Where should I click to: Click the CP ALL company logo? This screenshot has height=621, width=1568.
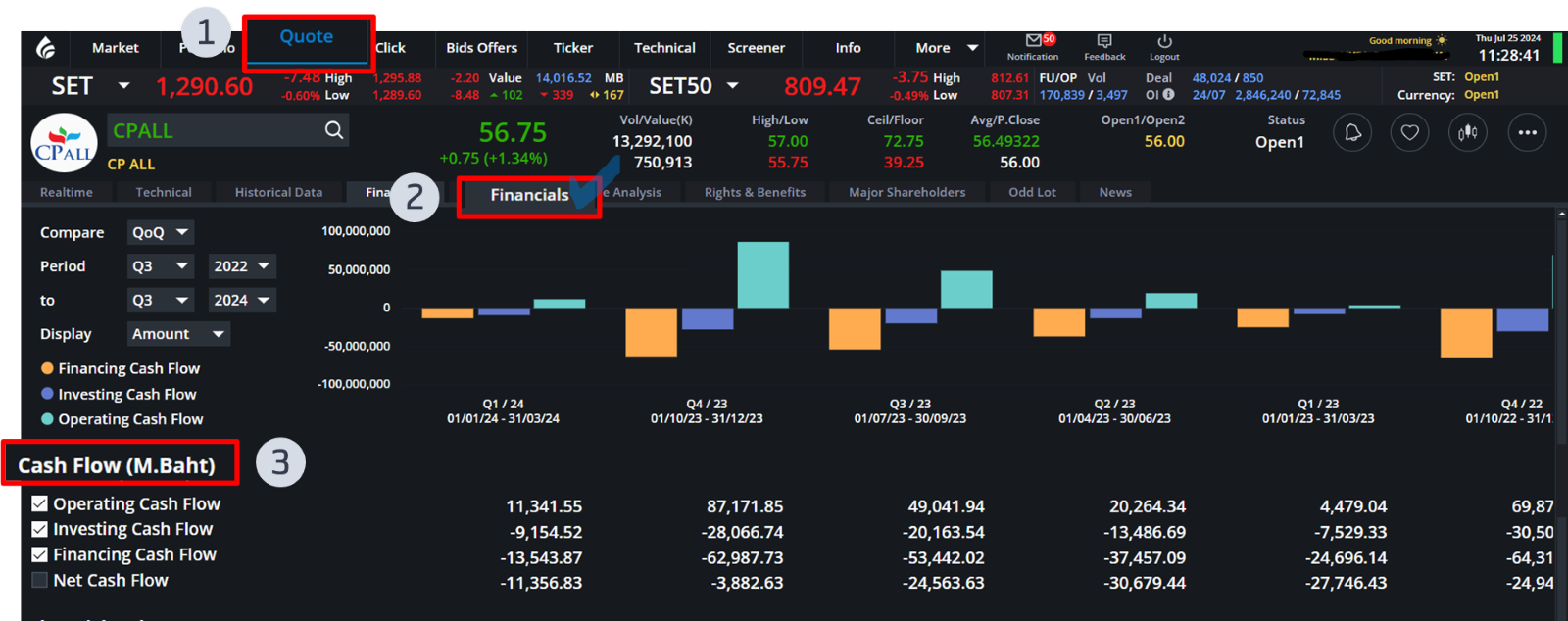pos(64,143)
